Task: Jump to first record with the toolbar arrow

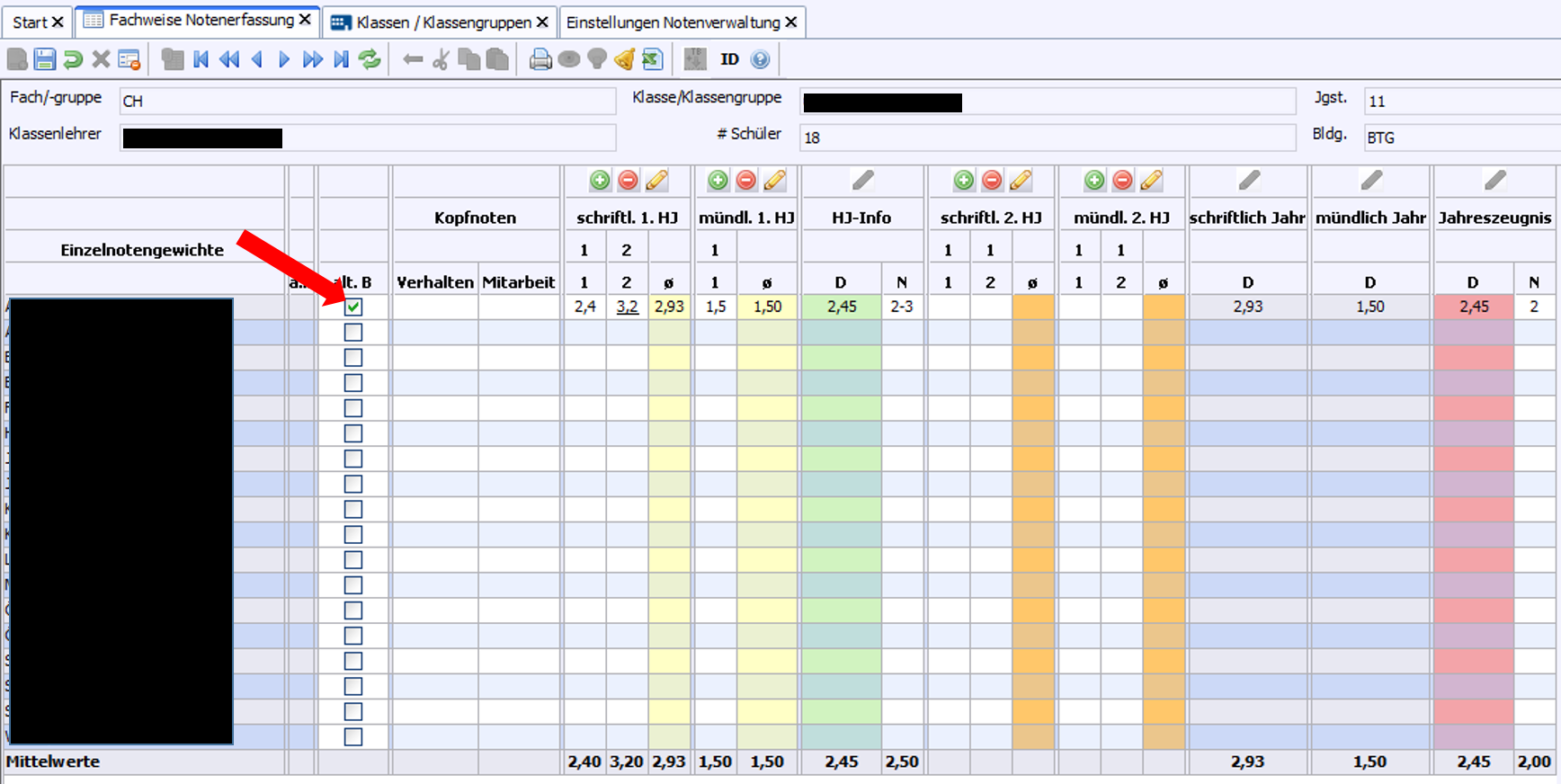Action: (x=201, y=59)
